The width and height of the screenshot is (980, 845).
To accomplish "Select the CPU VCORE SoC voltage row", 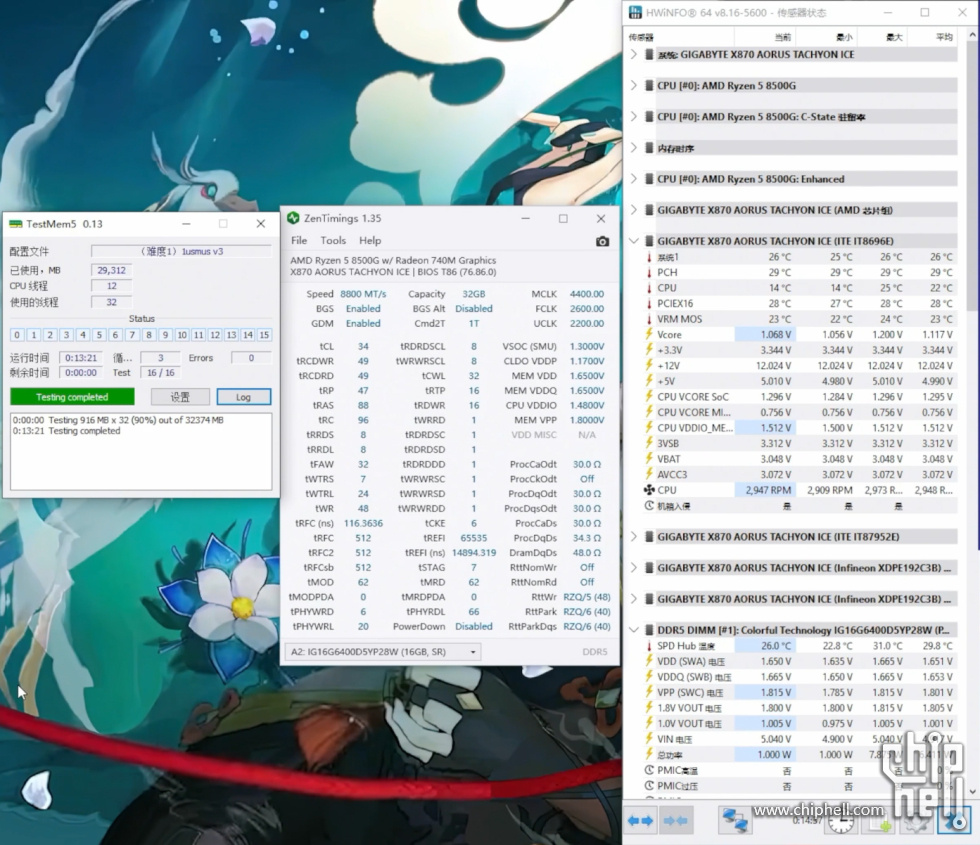I will 799,397.
